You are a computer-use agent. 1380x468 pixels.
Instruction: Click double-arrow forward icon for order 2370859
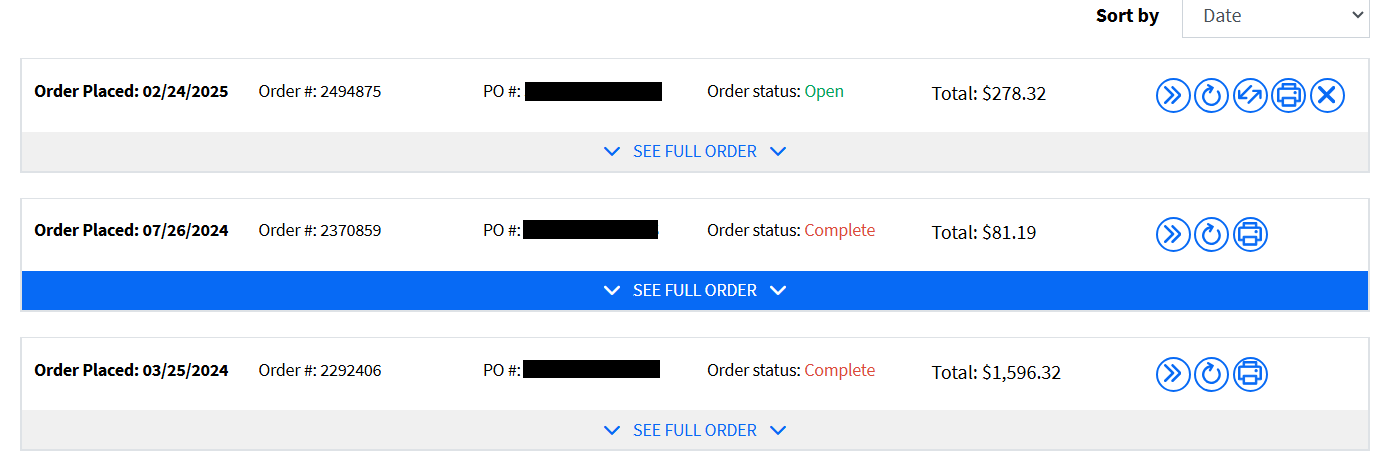(1172, 235)
